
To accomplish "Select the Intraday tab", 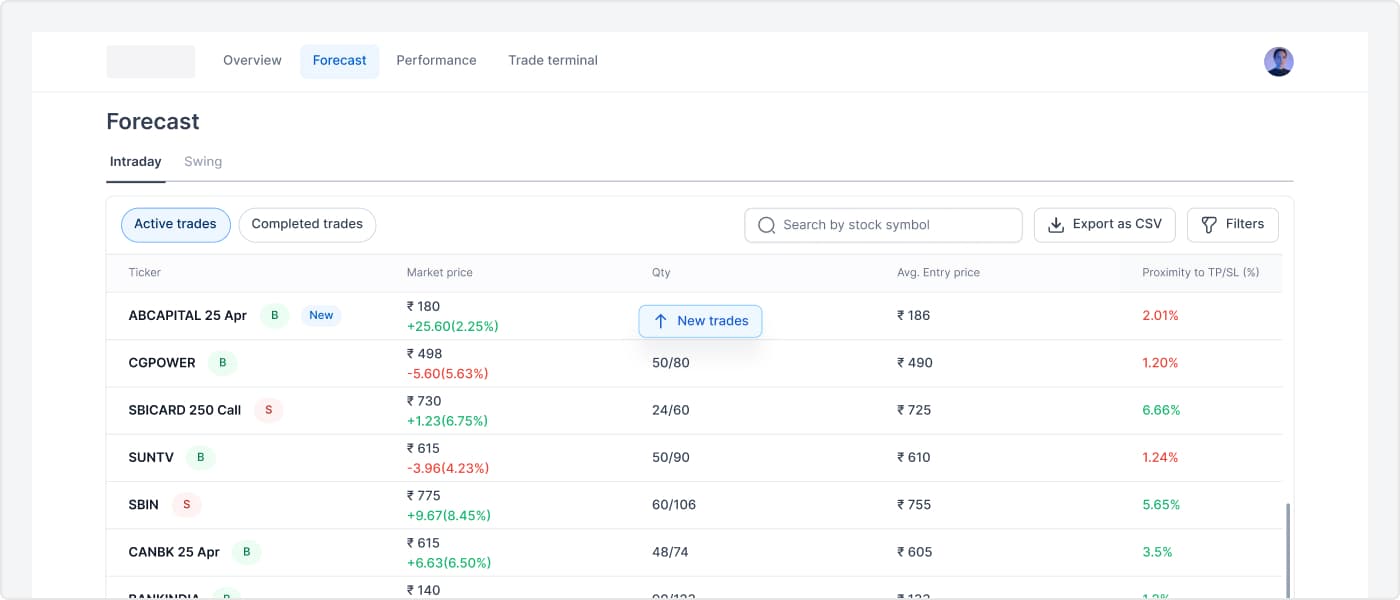I will [x=136, y=162].
